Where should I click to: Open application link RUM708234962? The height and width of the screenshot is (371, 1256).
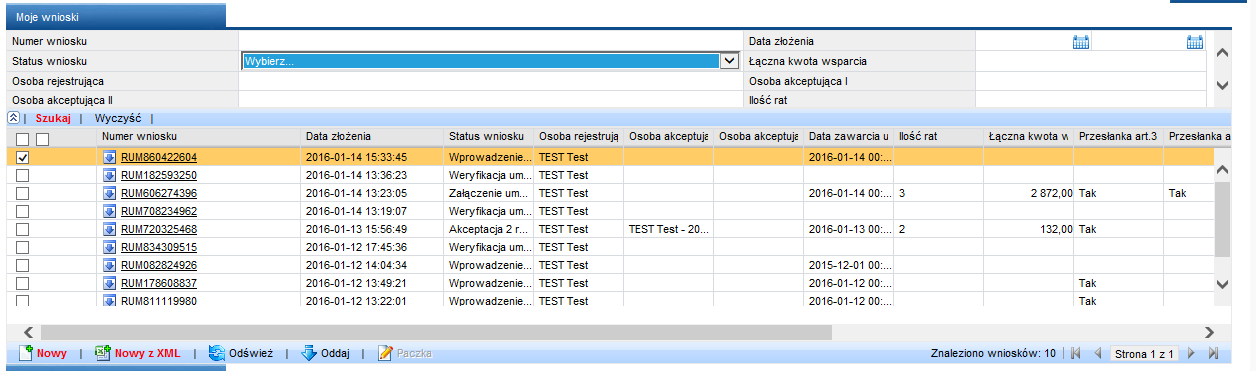(159, 211)
